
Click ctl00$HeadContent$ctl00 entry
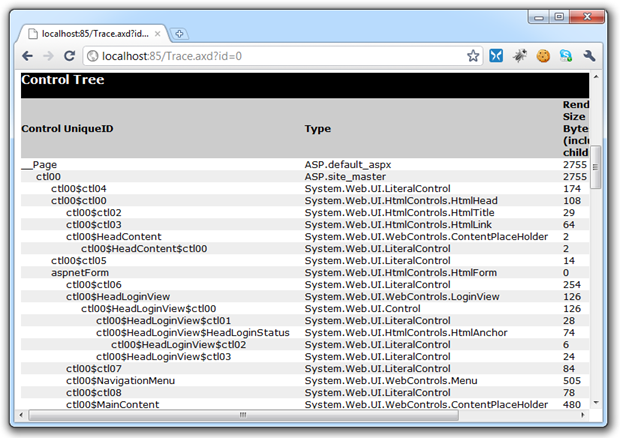click(144, 249)
